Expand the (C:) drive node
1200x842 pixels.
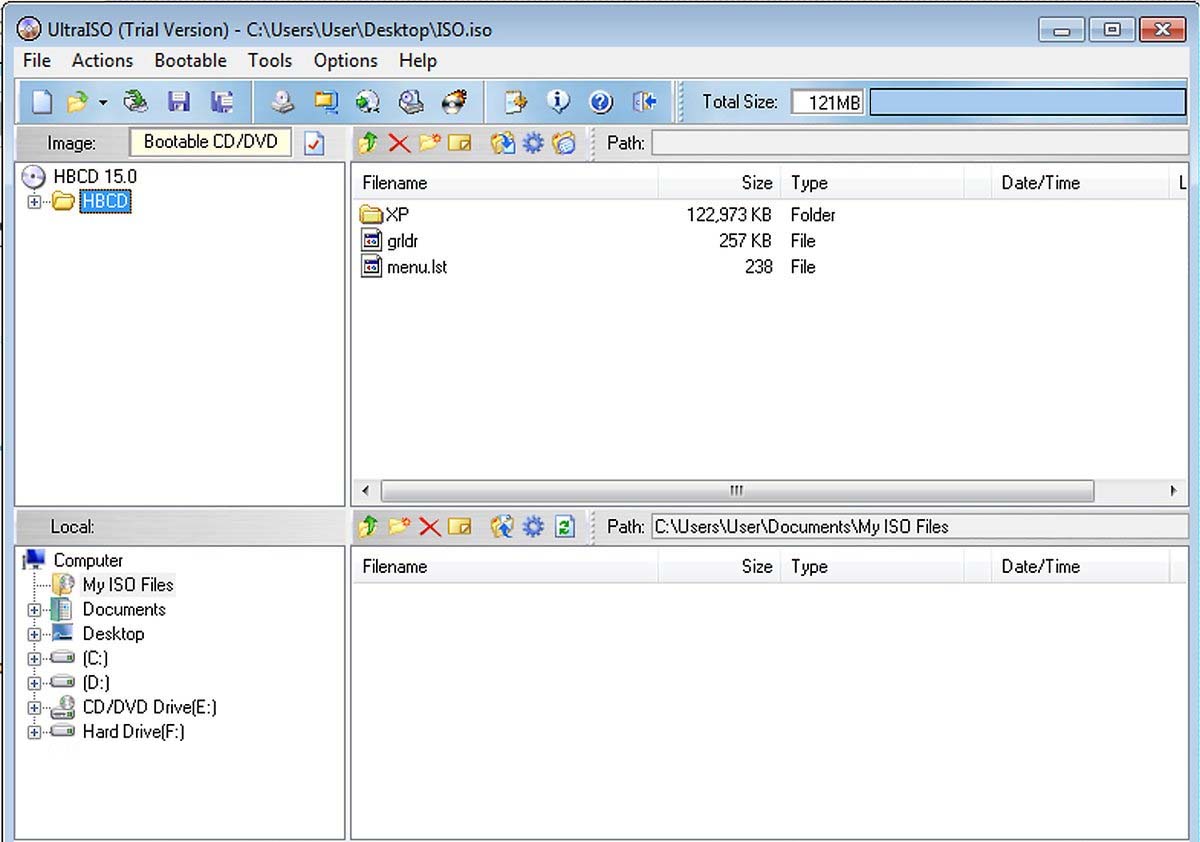35,659
